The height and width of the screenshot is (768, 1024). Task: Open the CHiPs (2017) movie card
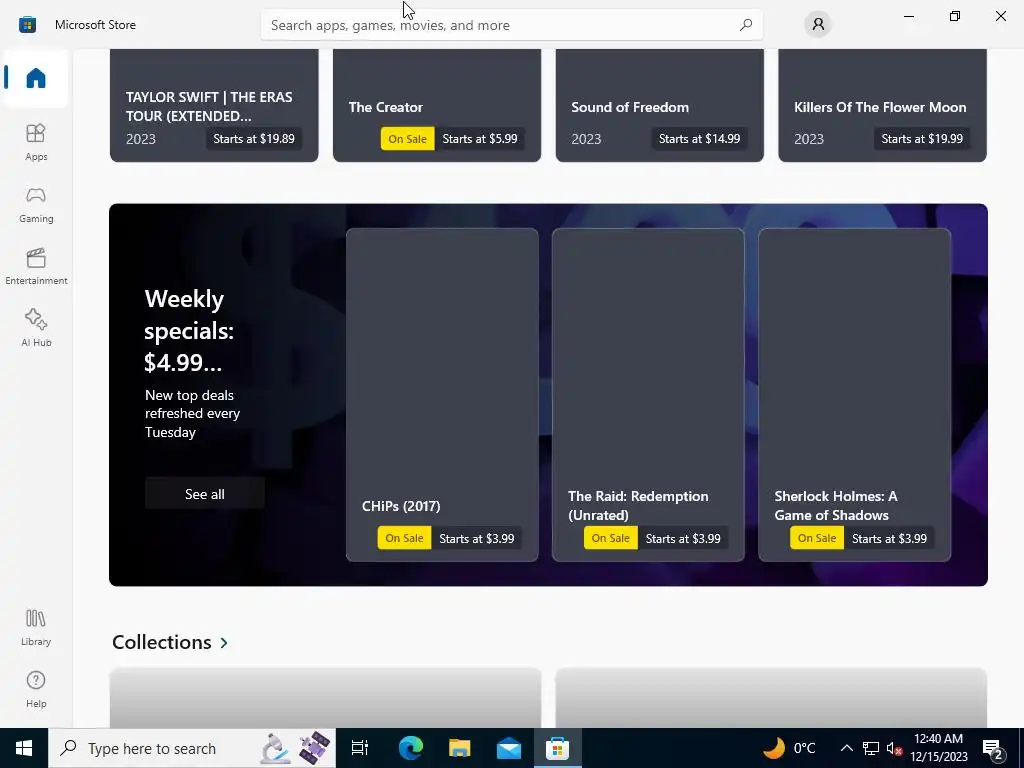(x=442, y=394)
